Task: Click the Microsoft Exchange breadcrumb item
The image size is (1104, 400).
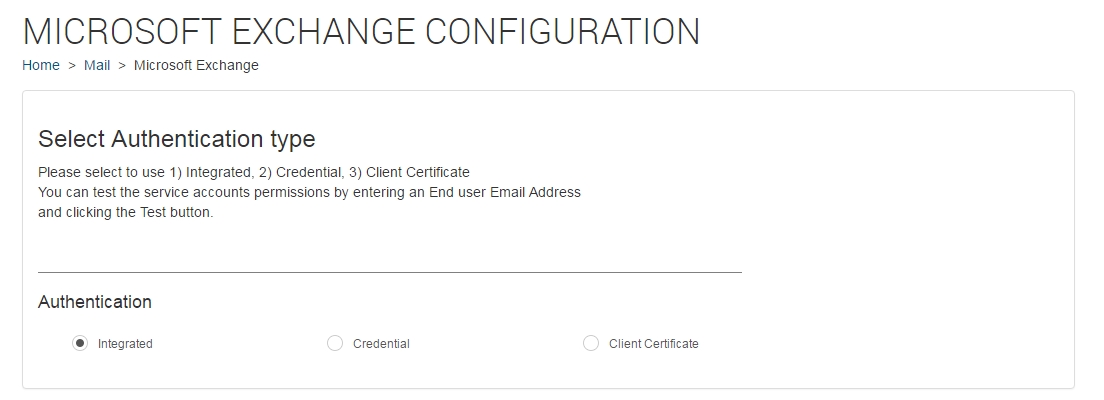Action: (196, 66)
